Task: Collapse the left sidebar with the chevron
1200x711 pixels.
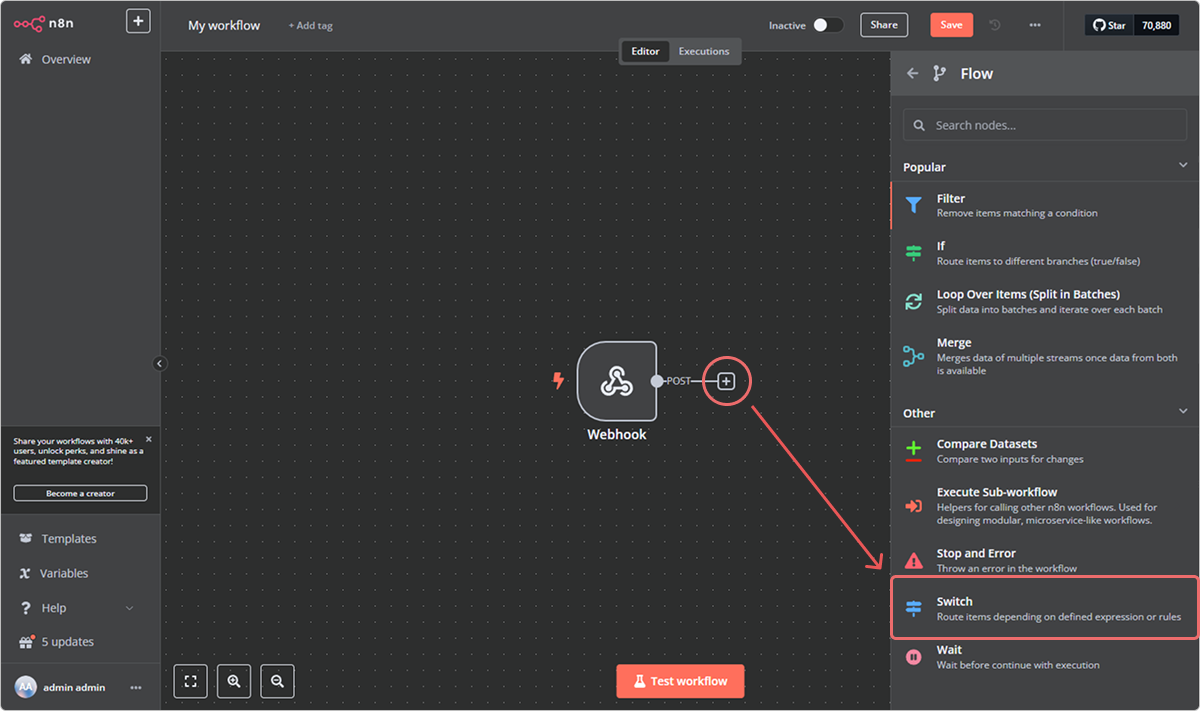Action: click(160, 364)
